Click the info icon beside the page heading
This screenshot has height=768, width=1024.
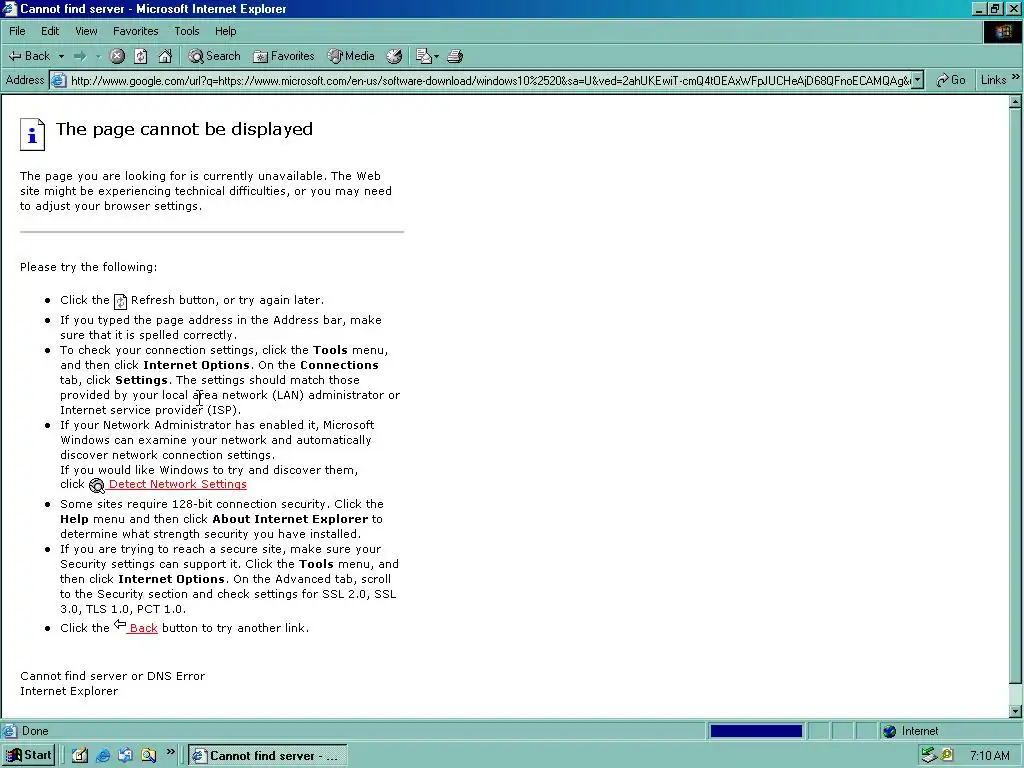coord(32,135)
